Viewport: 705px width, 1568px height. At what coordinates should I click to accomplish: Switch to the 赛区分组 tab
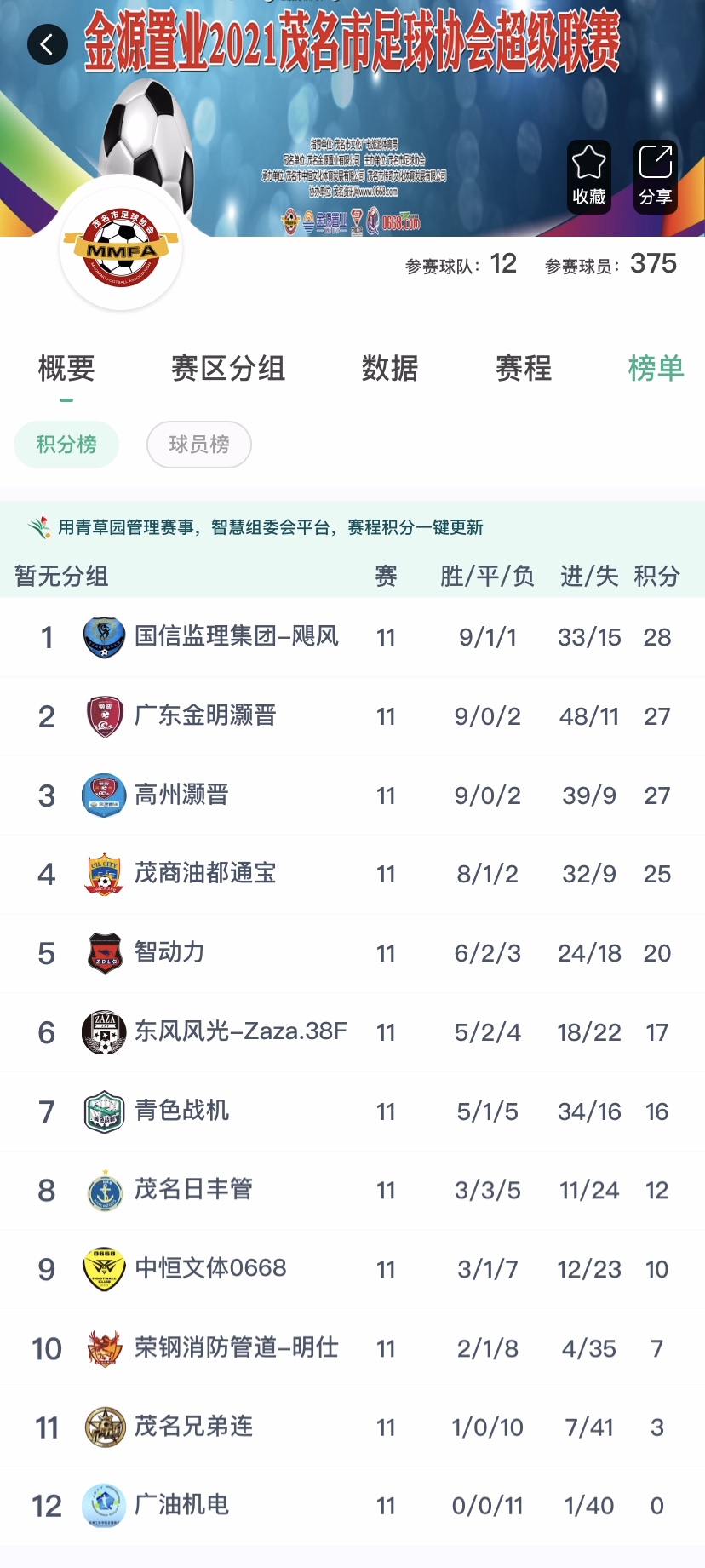(x=228, y=369)
